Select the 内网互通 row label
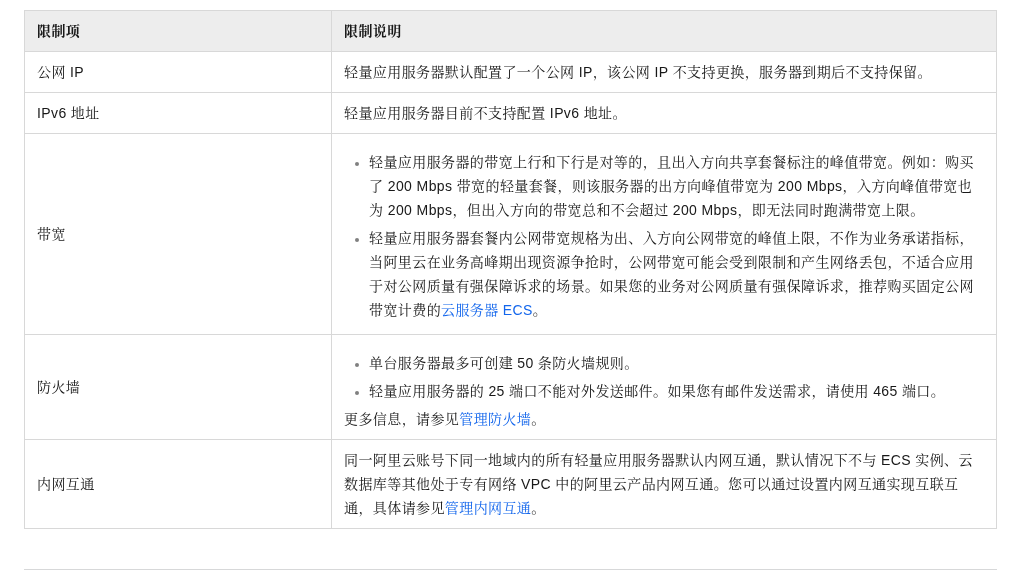The image size is (1010, 580). coord(66,485)
